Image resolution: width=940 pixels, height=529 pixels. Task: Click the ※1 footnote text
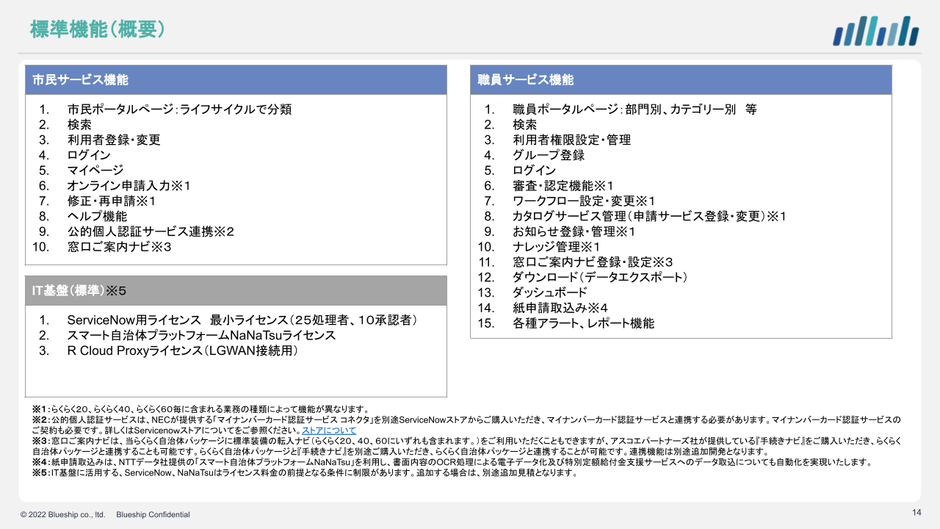pyautogui.click(x=202, y=409)
